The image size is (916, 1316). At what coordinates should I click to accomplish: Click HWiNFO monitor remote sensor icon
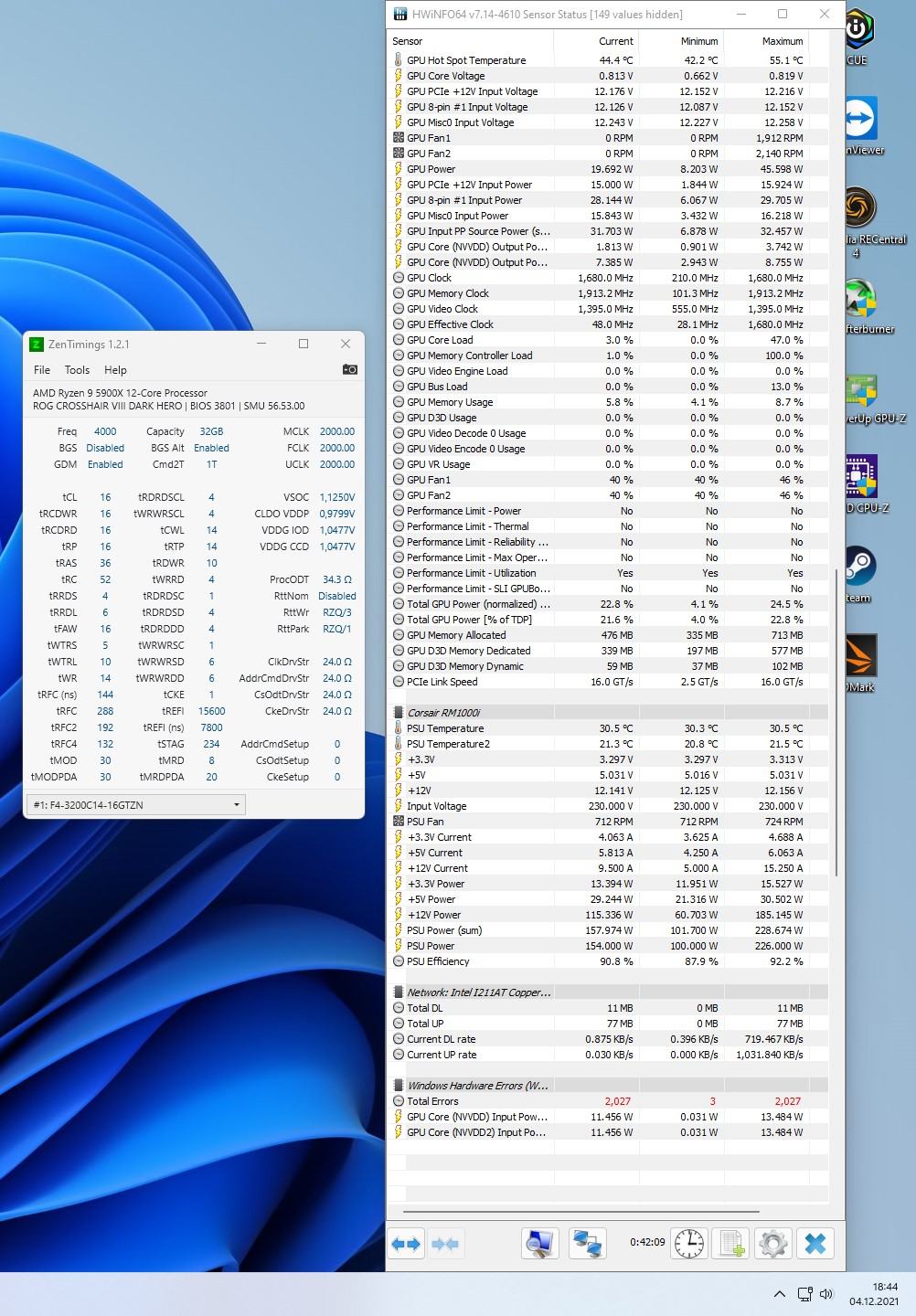pyautogui.click(x=539, y=1243)
